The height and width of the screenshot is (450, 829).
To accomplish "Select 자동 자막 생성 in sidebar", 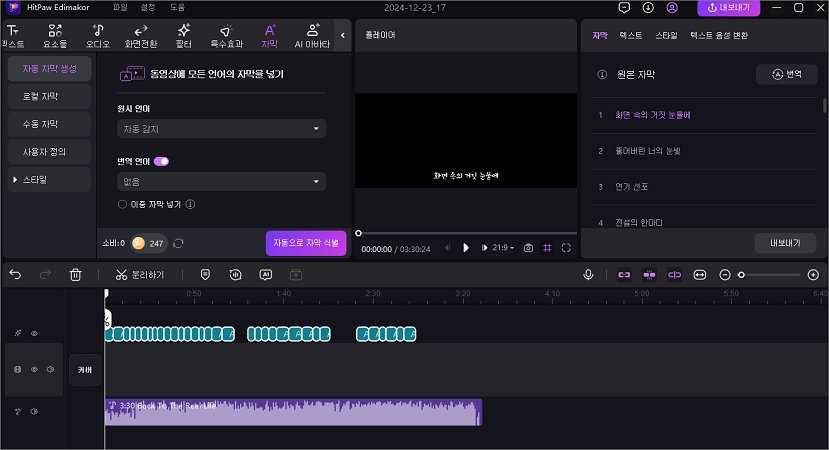I will coord(49,69).
